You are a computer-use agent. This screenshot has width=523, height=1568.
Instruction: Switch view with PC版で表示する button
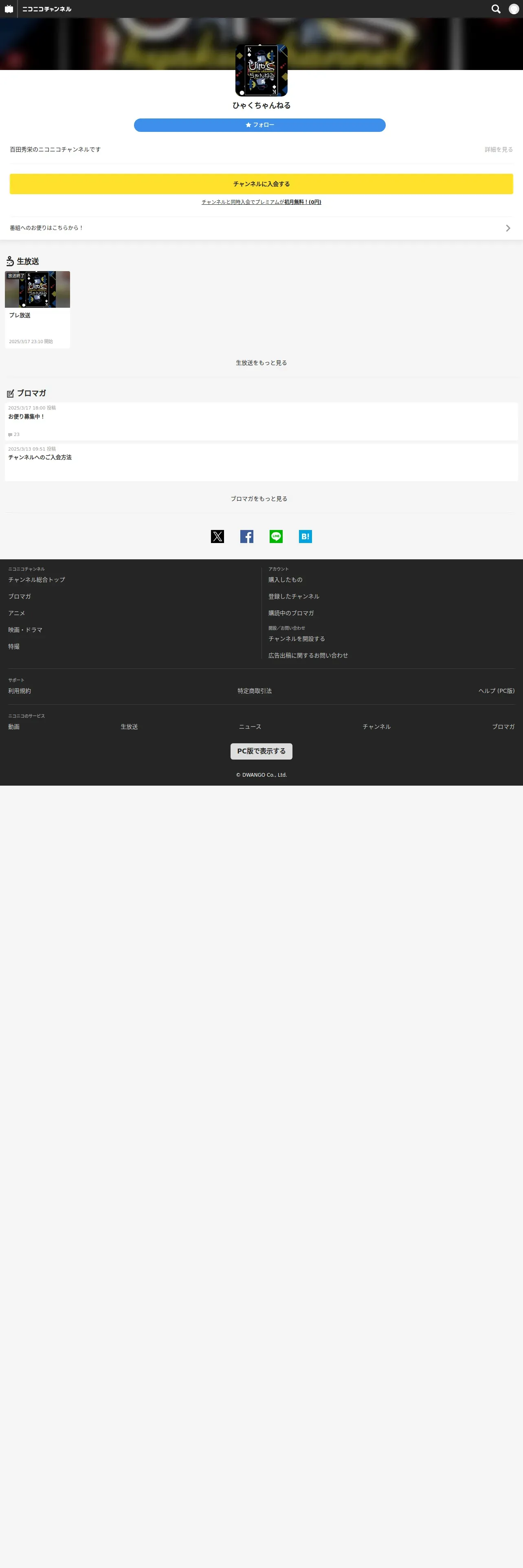261,751
